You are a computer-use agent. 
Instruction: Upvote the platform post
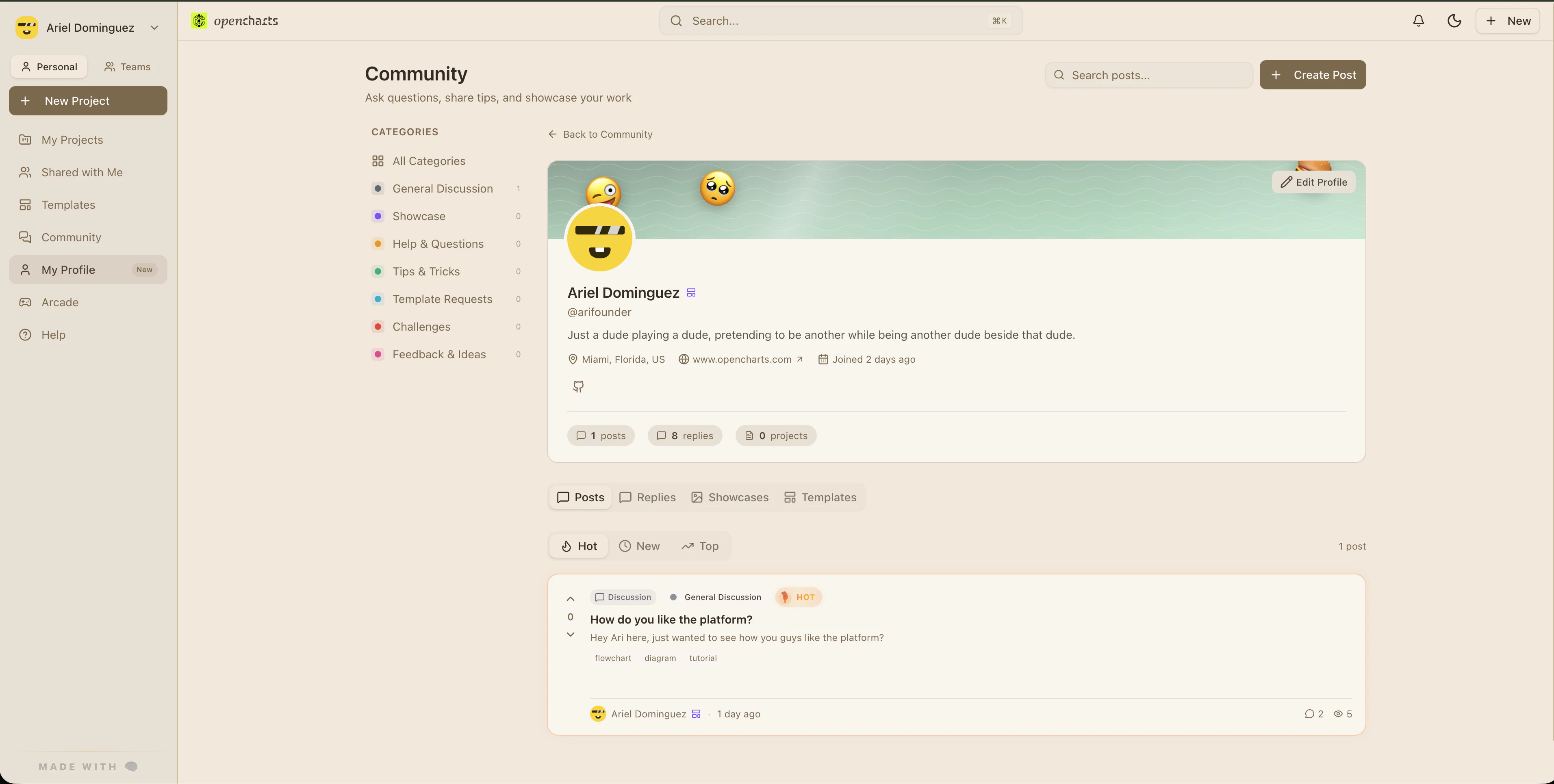[x=570, y=599]
